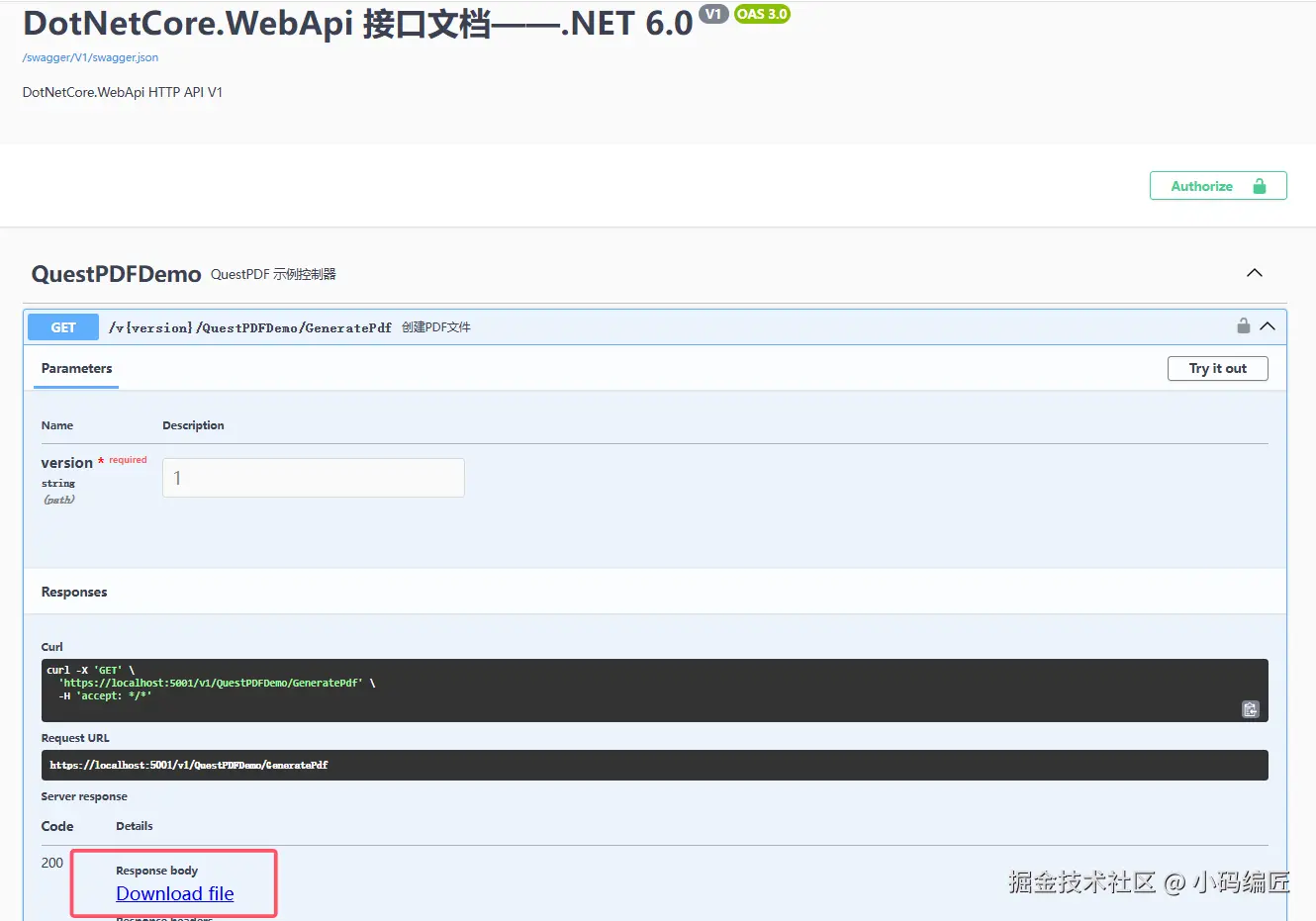
Task: Click the version parameter name
Action: click(66, 463)
